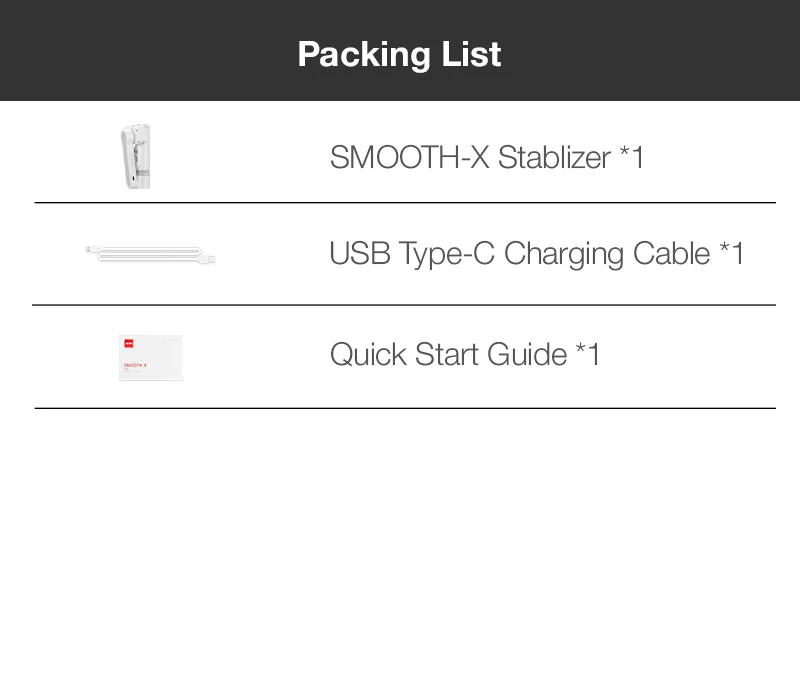Click the large USB plug on cable's right end
800x700 pixels.
(x=205, y=259)
